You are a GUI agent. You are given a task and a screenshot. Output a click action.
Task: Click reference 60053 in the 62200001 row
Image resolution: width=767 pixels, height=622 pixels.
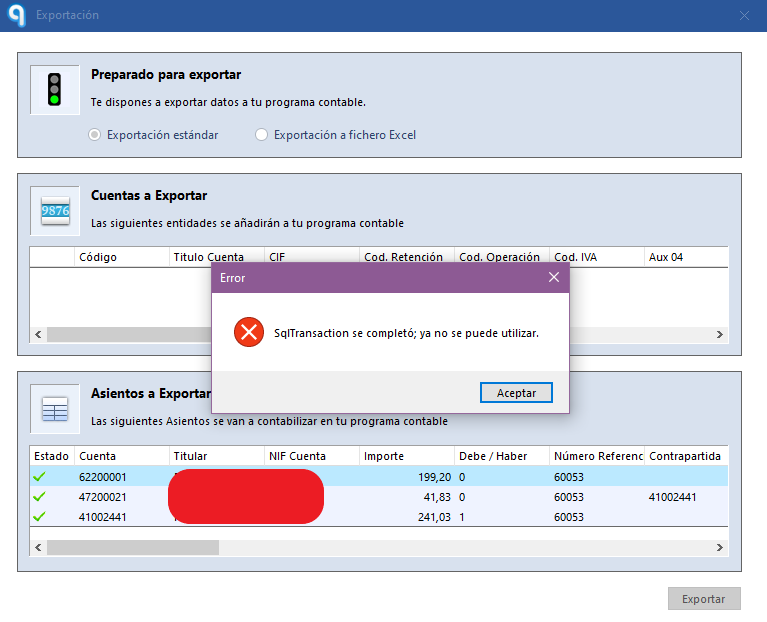569,477
